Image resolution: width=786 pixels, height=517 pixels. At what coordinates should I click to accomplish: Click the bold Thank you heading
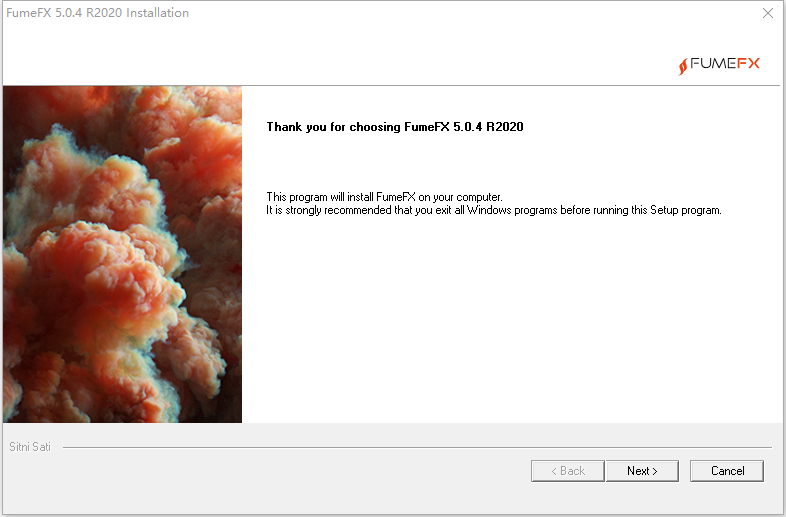tap(395, 127)
